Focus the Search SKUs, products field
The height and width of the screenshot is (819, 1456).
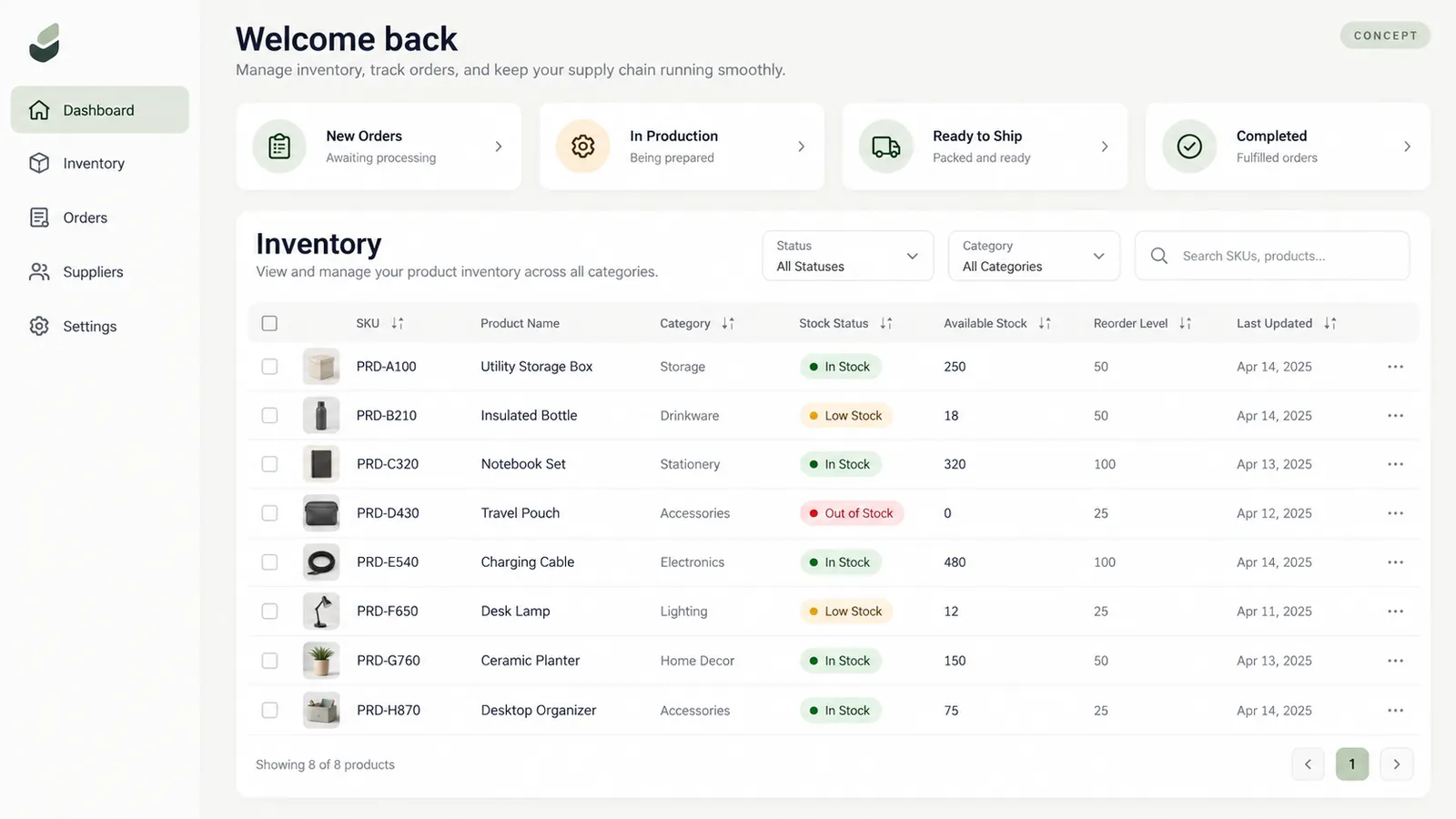click(1272, 256)
